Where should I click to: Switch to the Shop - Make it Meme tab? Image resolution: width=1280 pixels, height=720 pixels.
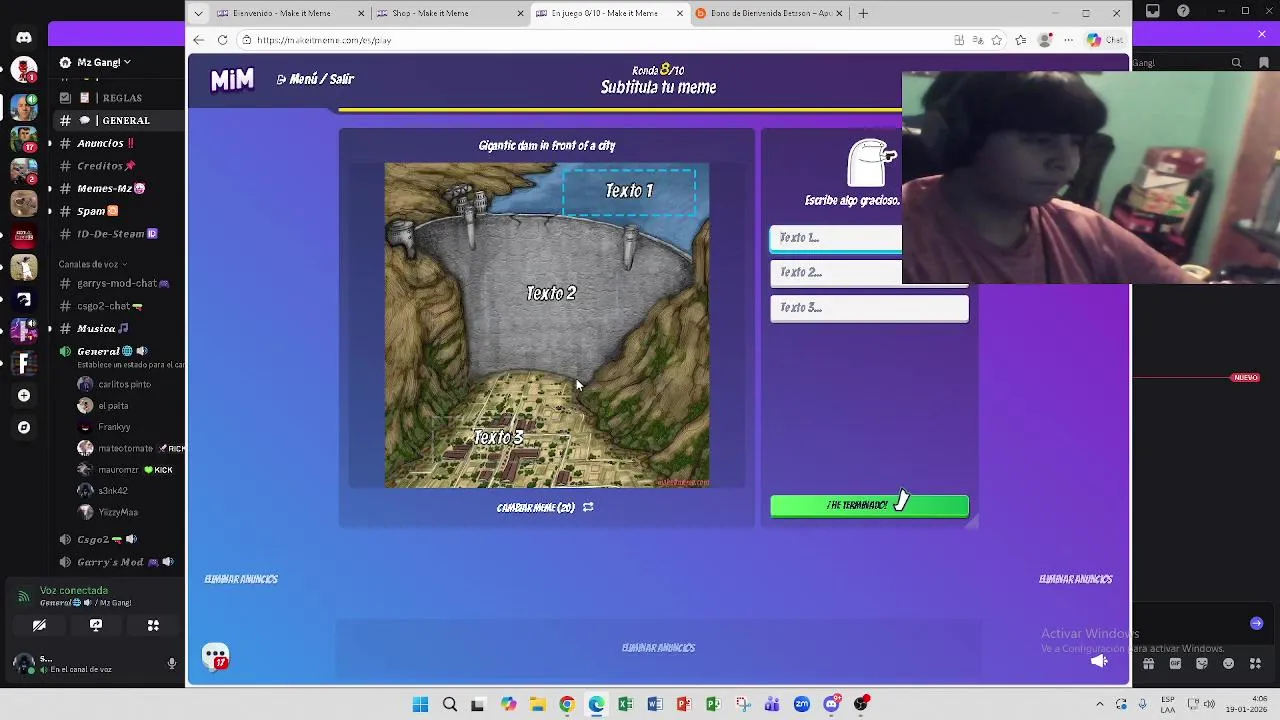coord(449,13)
